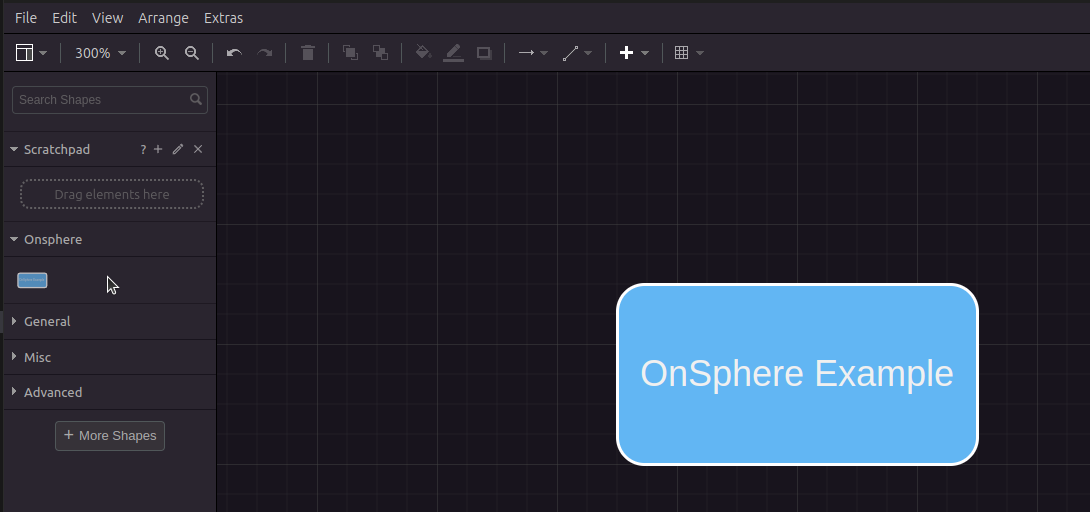
Task: Open the File menu
Action: pyautogui.click(x=26, y=18)
